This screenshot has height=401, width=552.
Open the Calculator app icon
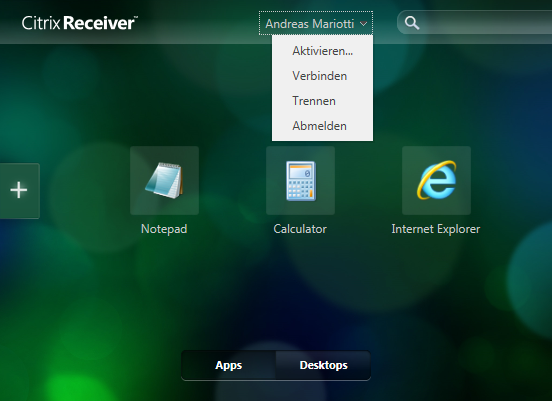tap(300, 180)
